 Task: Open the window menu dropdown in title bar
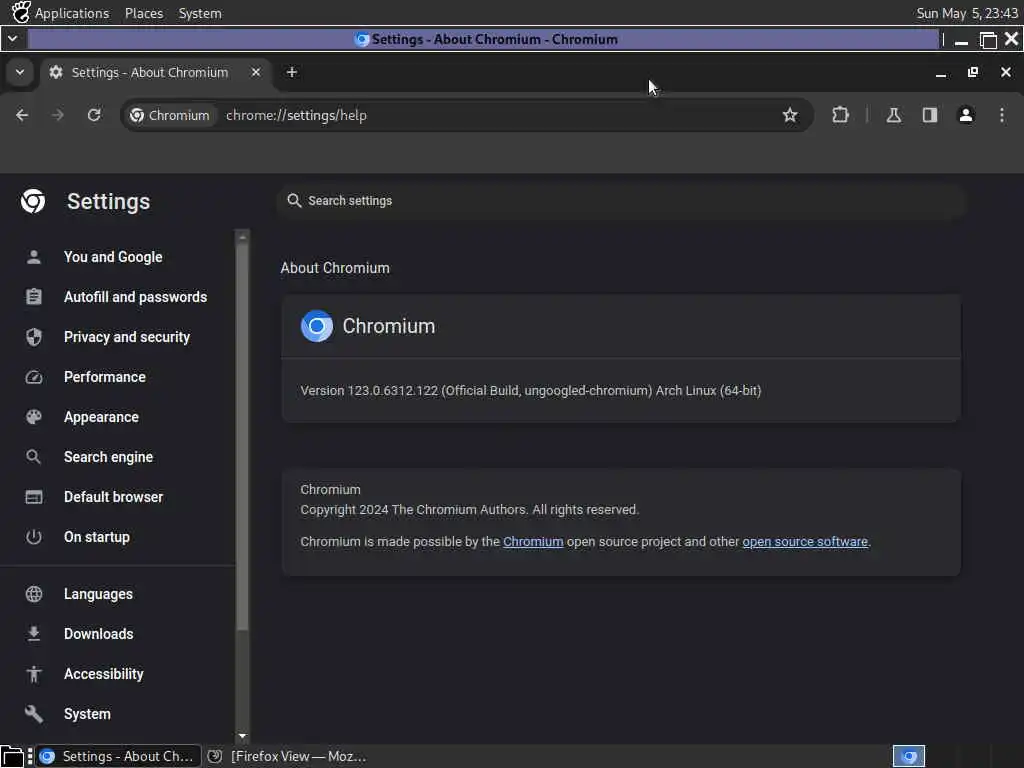click(12, 39)
